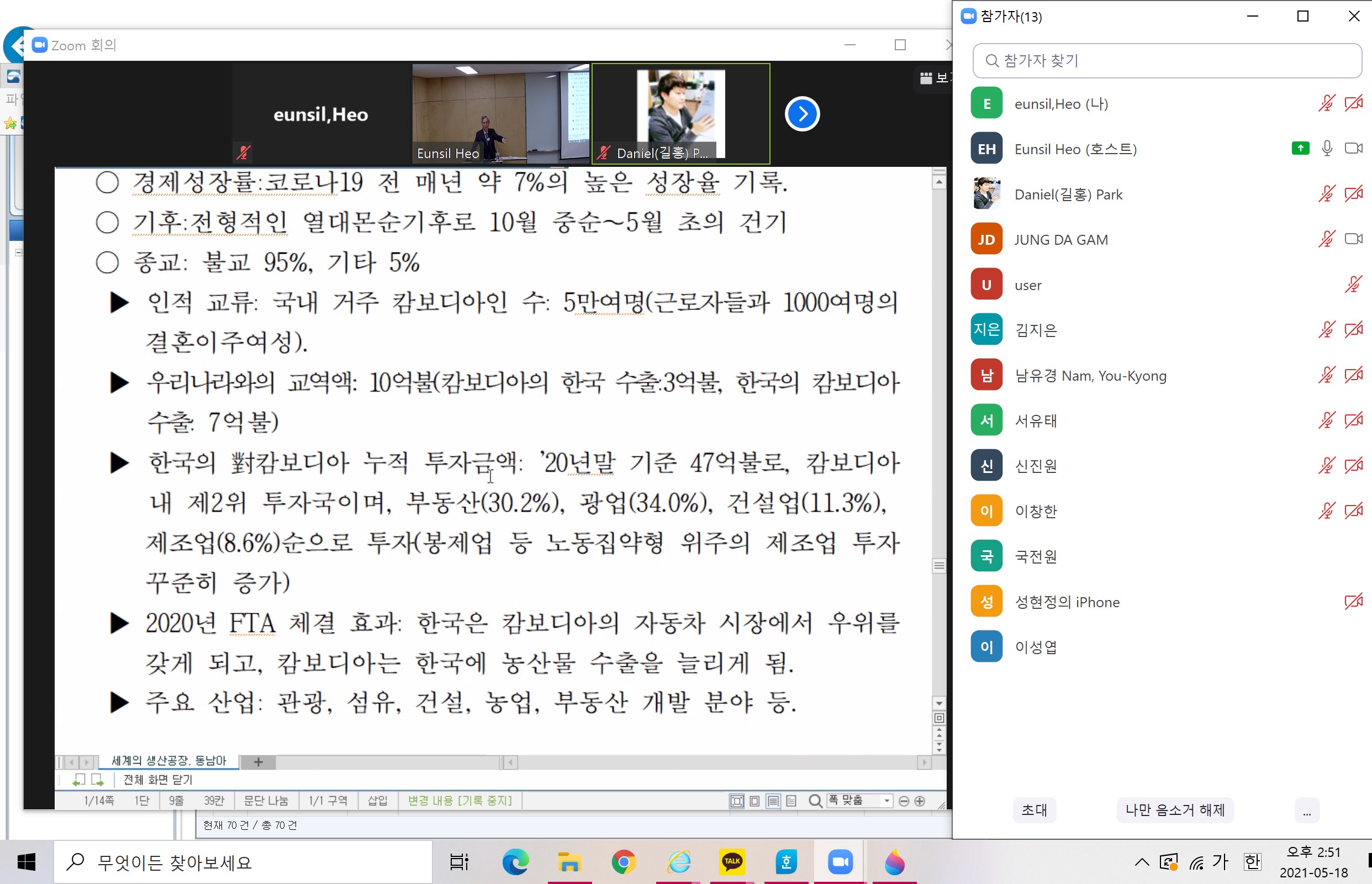The height and width of the screenshot is (884, 1372).
Task: Click next page double-down arrows below scrollbar
Action: 939,746
